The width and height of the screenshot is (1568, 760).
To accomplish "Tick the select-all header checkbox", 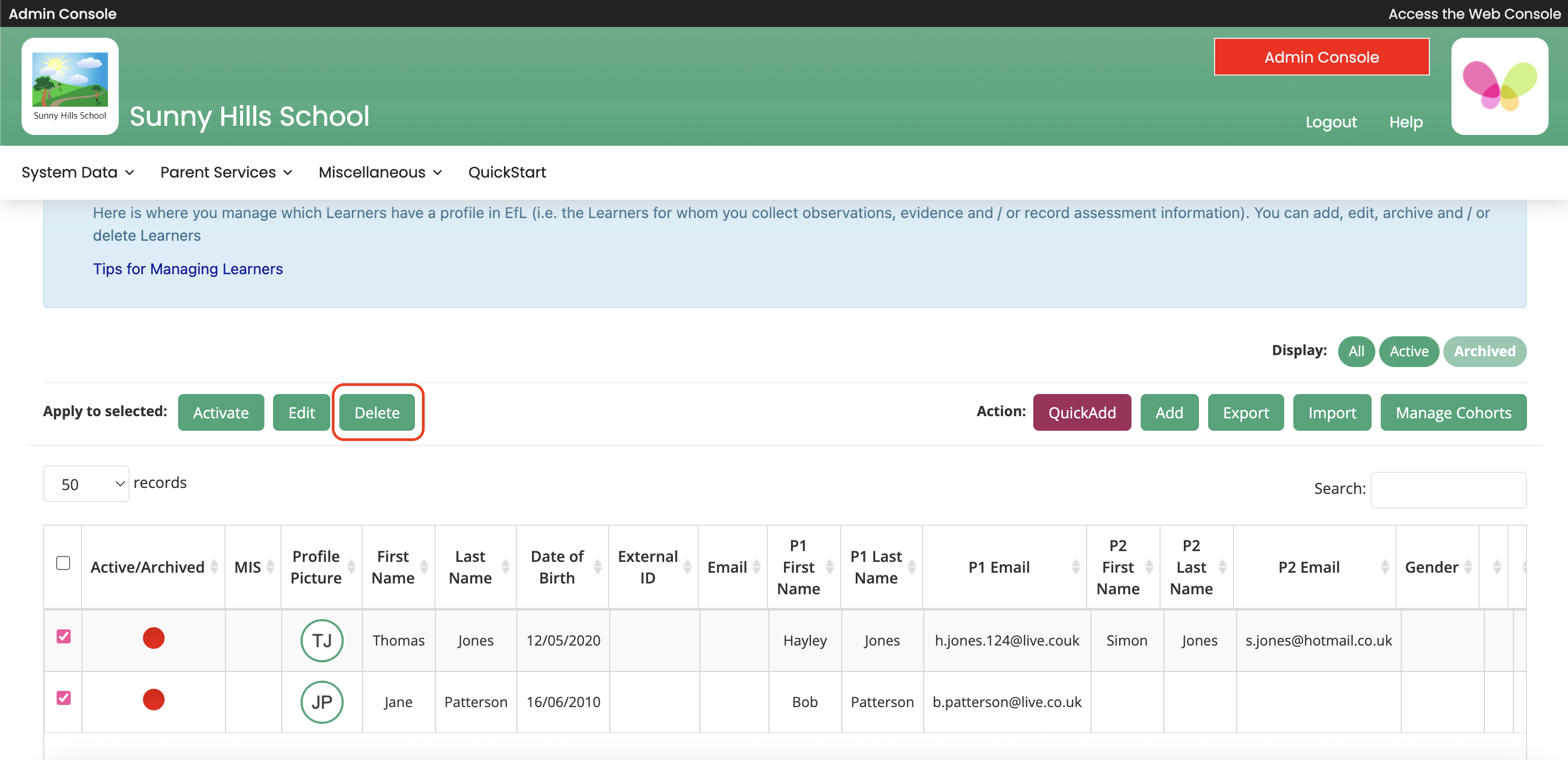I will coord(63,562).
